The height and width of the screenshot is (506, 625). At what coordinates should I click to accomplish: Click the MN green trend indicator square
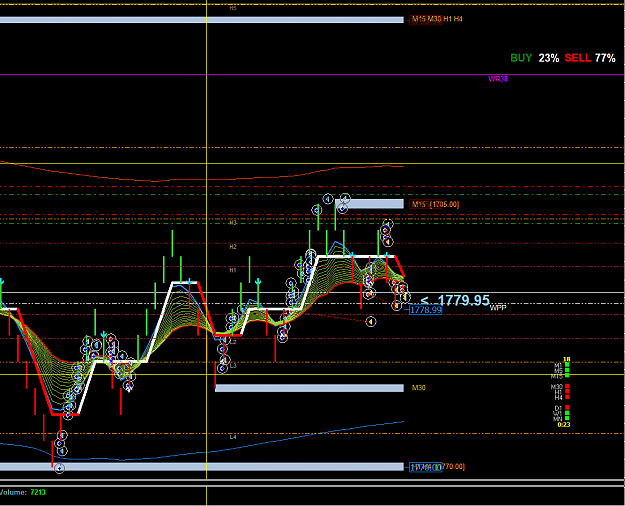[x=567, y=418]
